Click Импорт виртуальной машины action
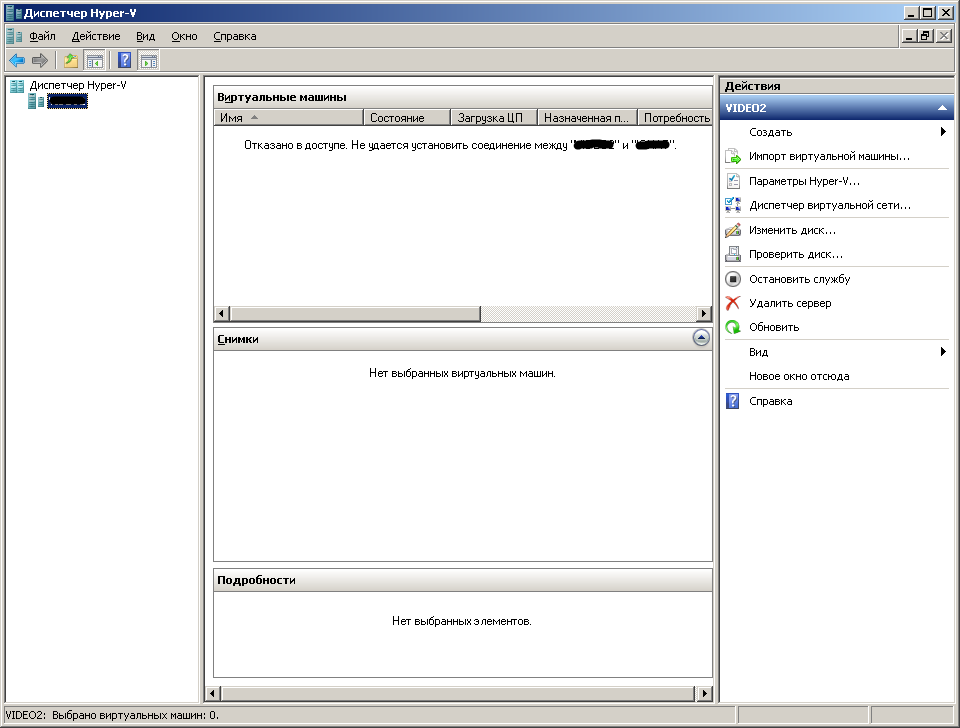The width and height of the screenshot is (960, 728). (x=829, y=157)
